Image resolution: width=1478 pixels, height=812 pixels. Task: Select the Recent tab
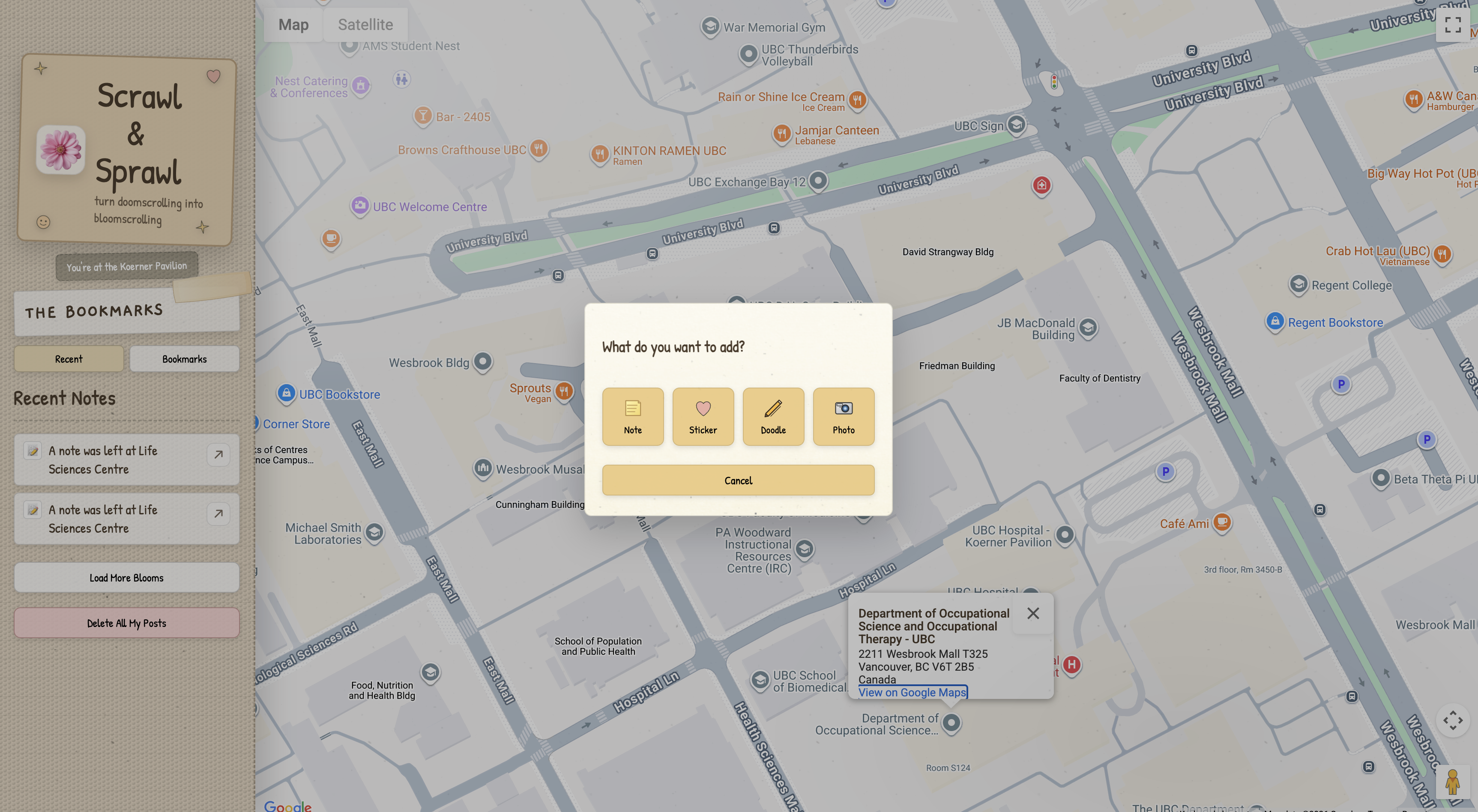click(68, 359)
